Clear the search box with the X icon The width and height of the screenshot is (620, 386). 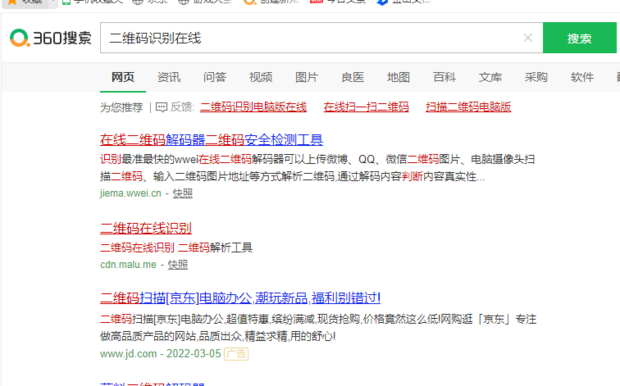pos(528,38)
